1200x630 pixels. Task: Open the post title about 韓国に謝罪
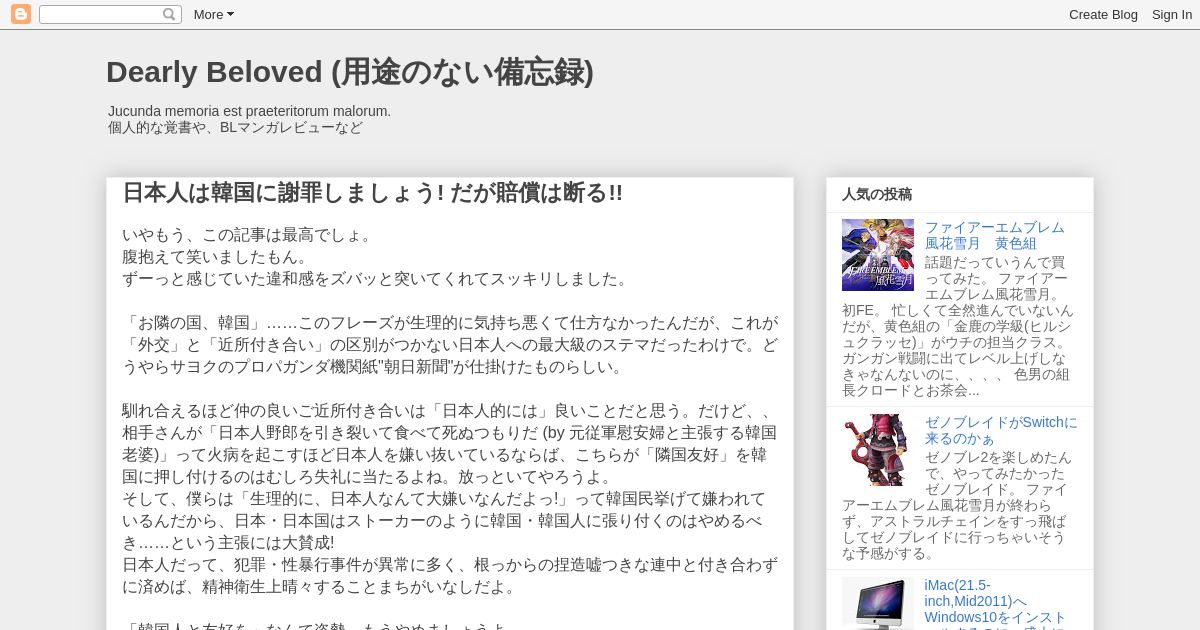pyautogui.click(x=372, y=193)
